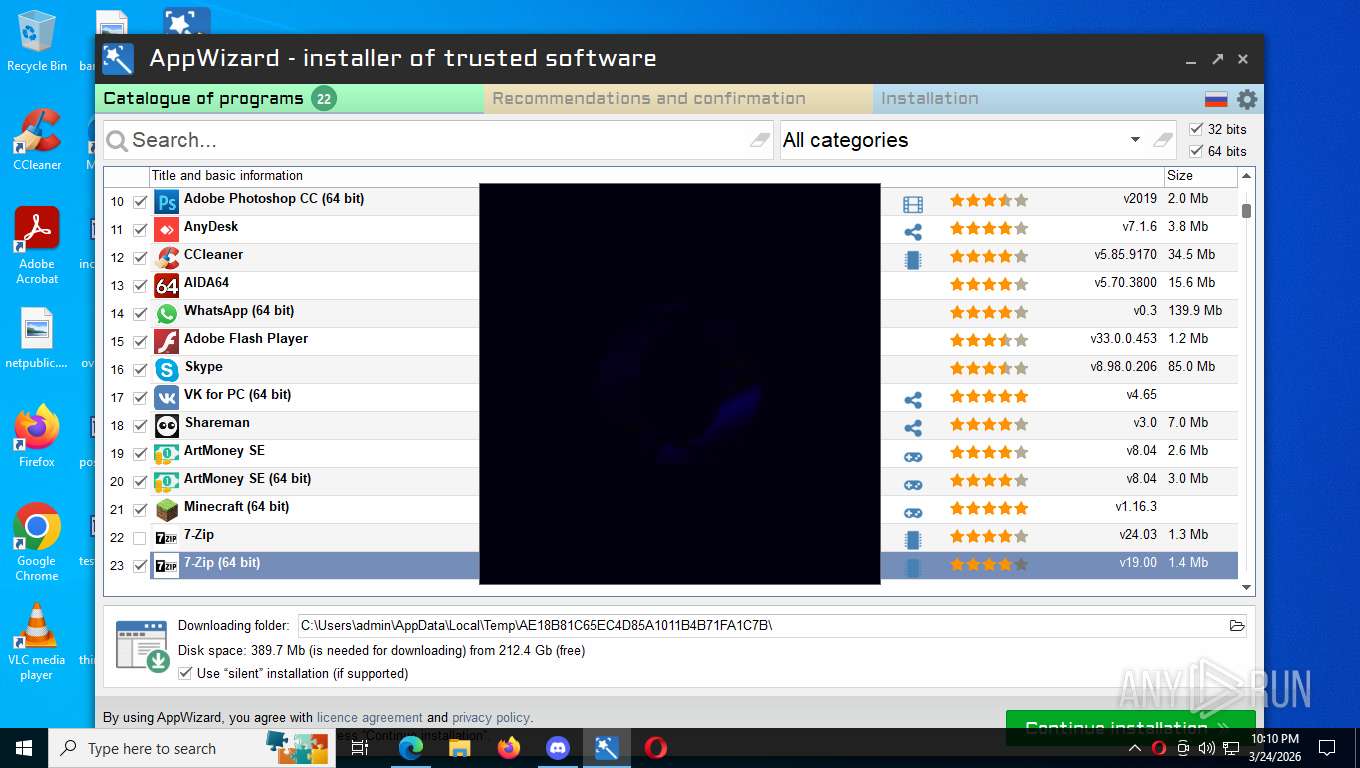Viewport: 1360px width, 768px height.
Task: Switch language via the Russian flag icon
Action: click(x=1216, y=99)
